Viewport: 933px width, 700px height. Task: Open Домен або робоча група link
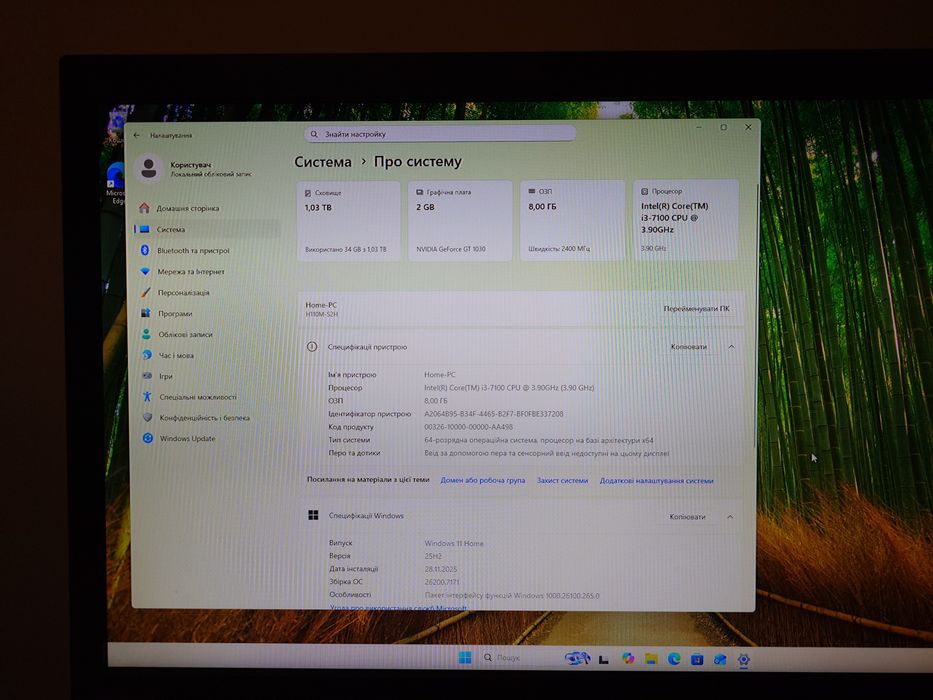tap(483, 480)
